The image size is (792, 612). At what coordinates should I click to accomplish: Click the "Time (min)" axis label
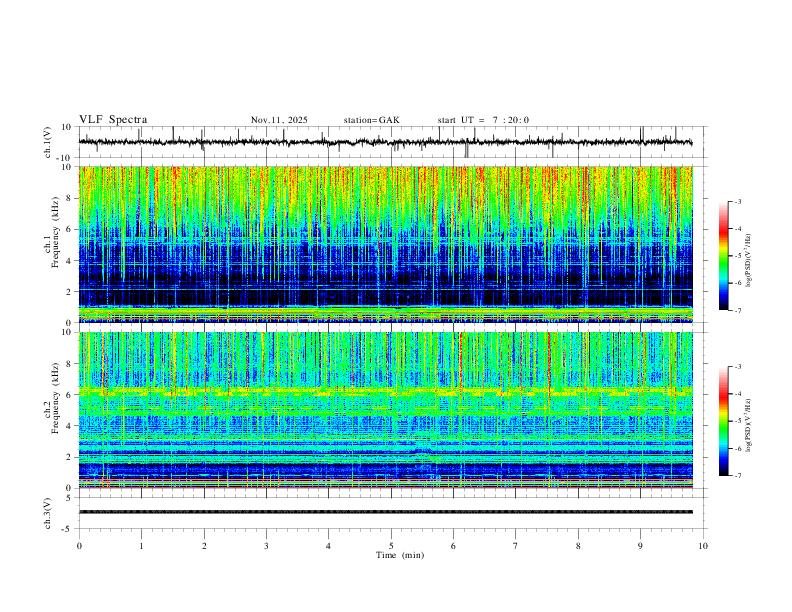(400, 555)
